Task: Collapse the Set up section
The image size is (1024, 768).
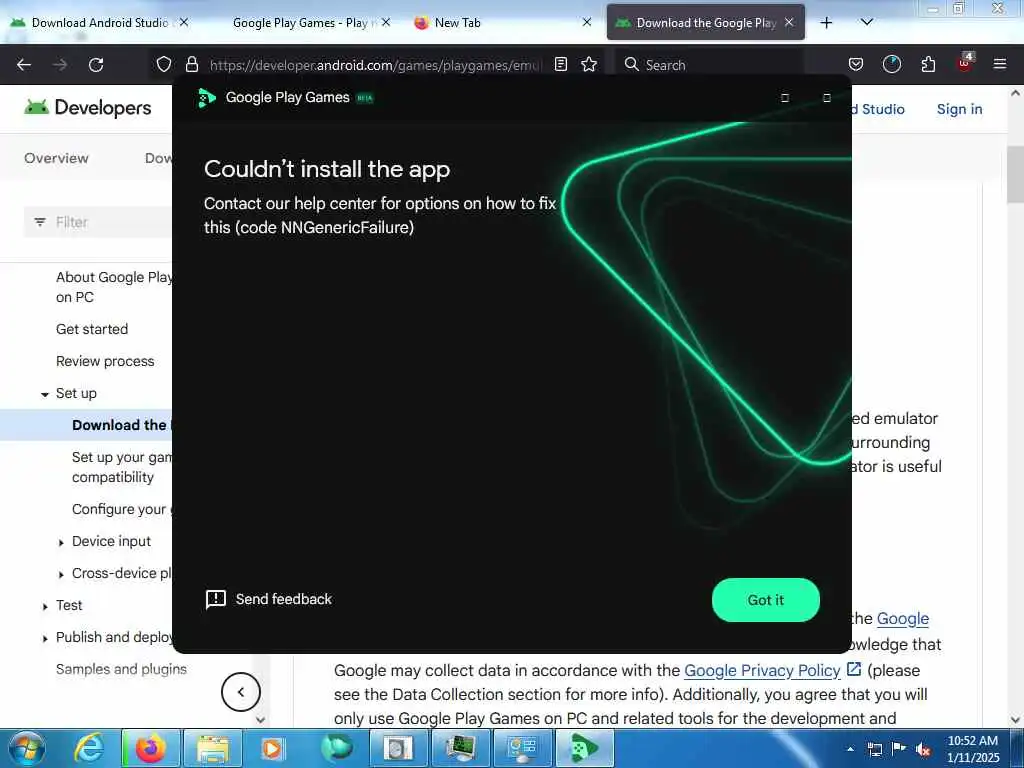Action: click(x=44, y=394)
